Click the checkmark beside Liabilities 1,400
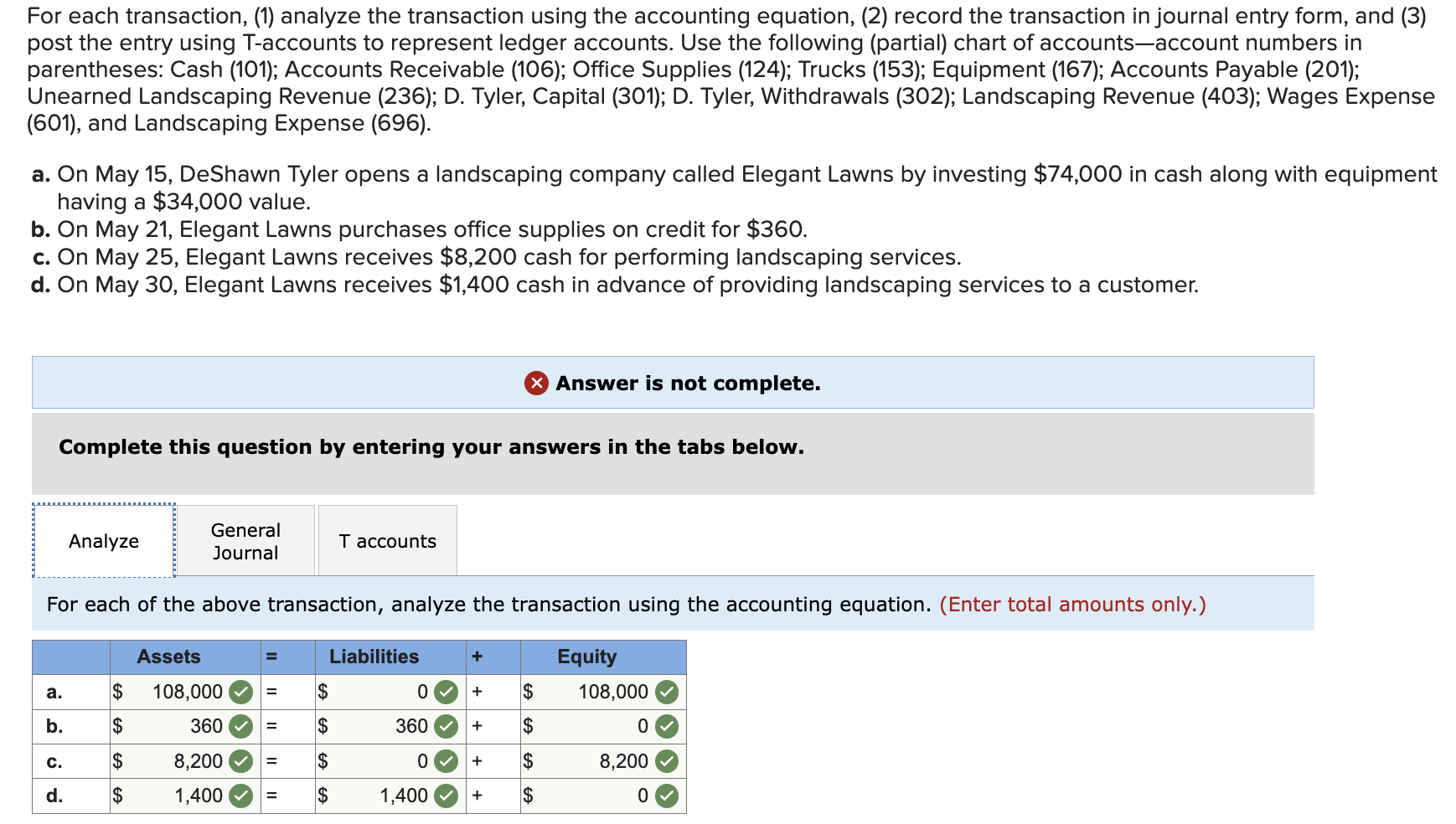1456x824 pixels. point(447,795)
